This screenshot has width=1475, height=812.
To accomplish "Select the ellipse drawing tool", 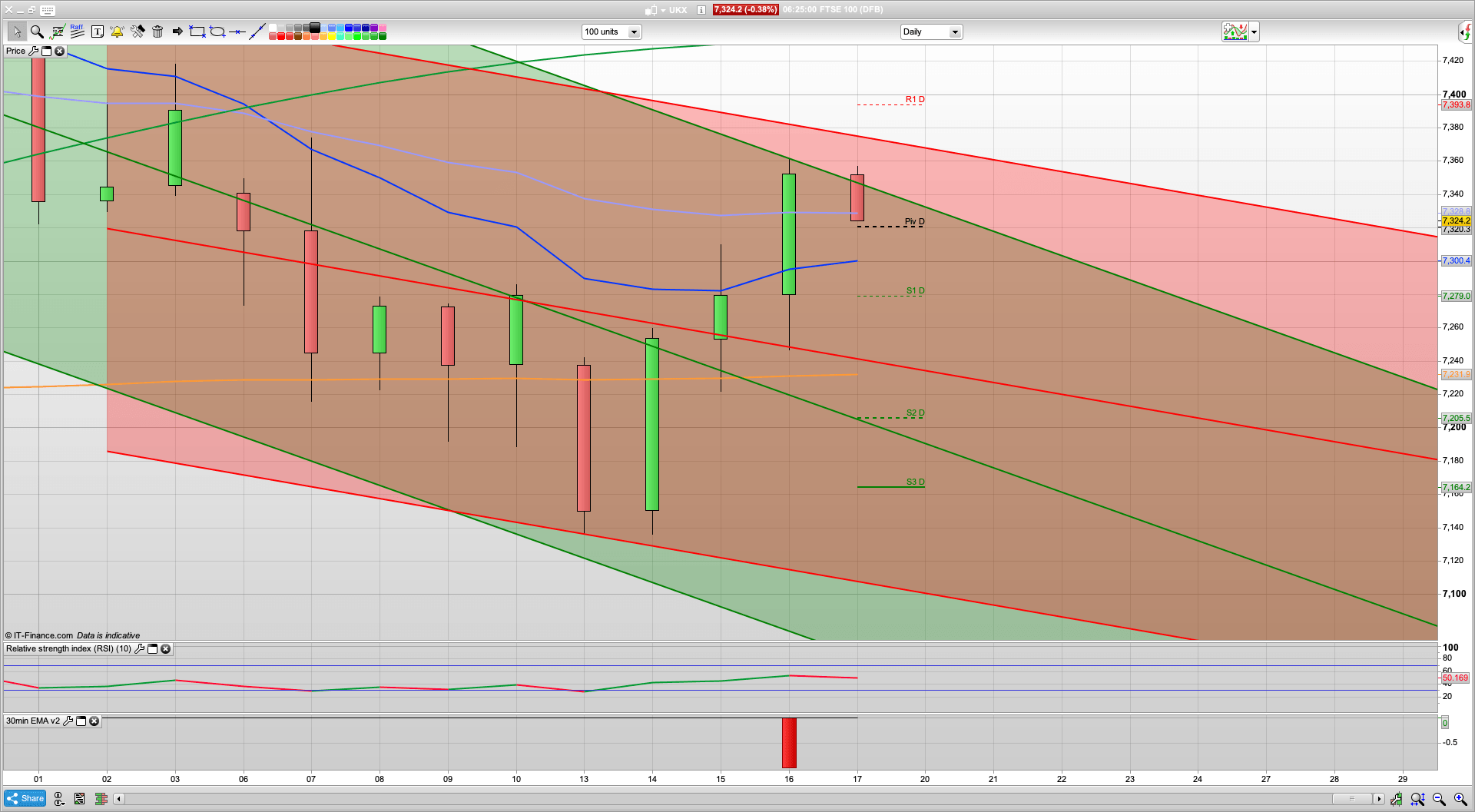I will coord(217,31).
